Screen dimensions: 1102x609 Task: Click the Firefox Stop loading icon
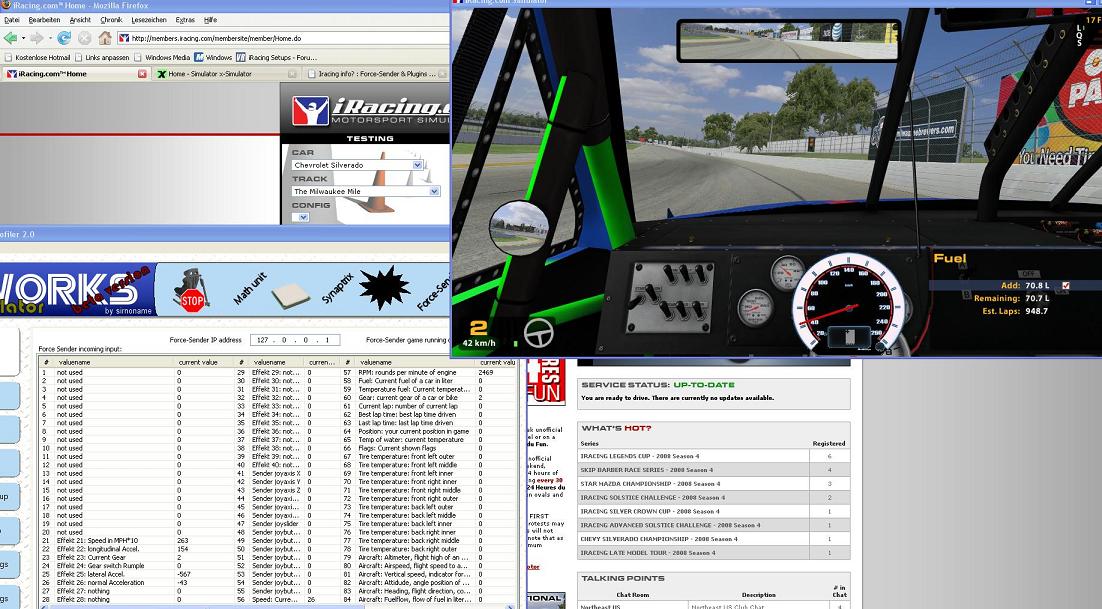pyautogui.click(x=84, y=38)
